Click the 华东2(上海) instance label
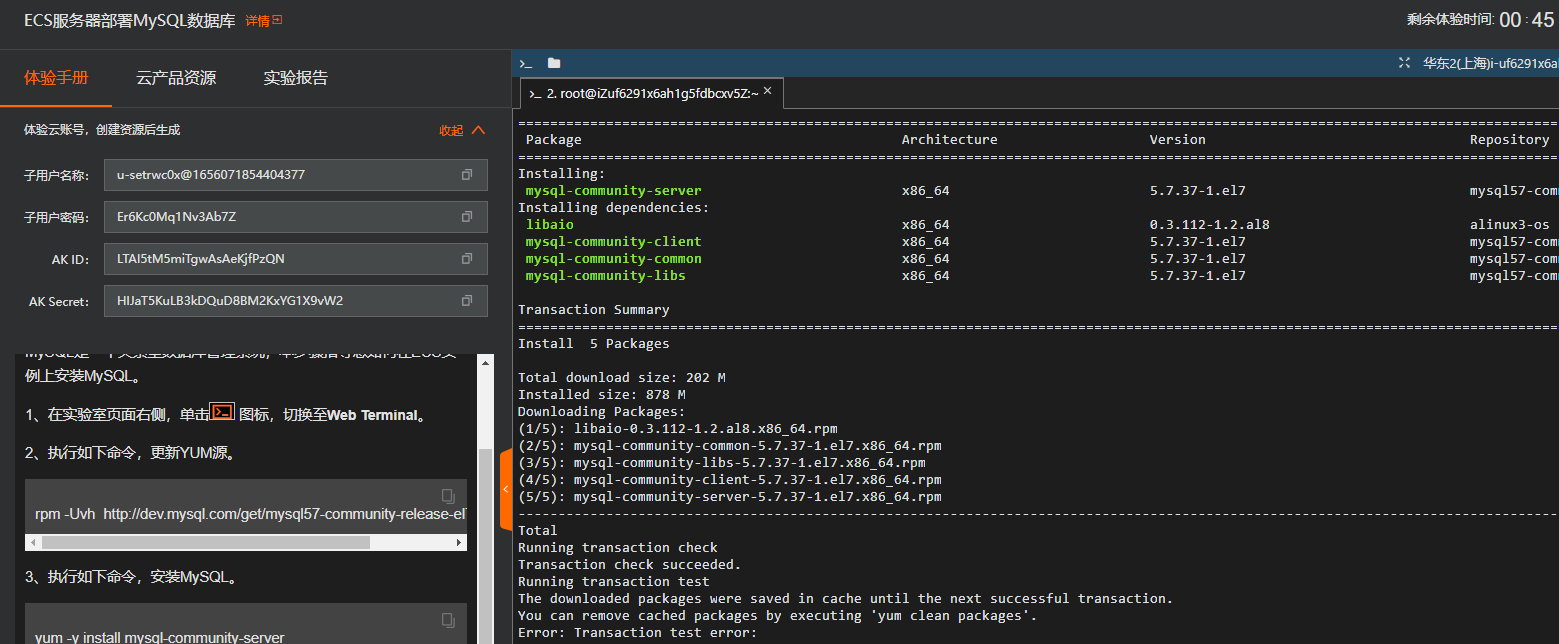This screenshot has height=644, width=1559. coord(1491,63)
